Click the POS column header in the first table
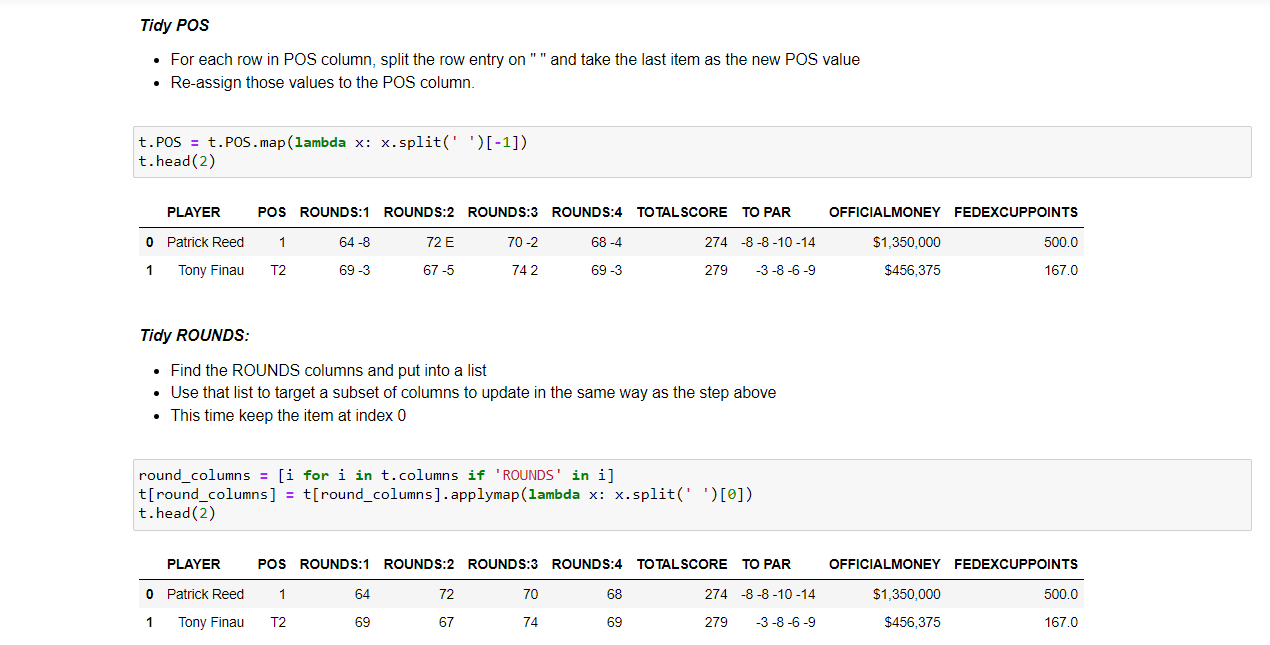This screenshot has width=1270, height=645. tap(271, 212)
